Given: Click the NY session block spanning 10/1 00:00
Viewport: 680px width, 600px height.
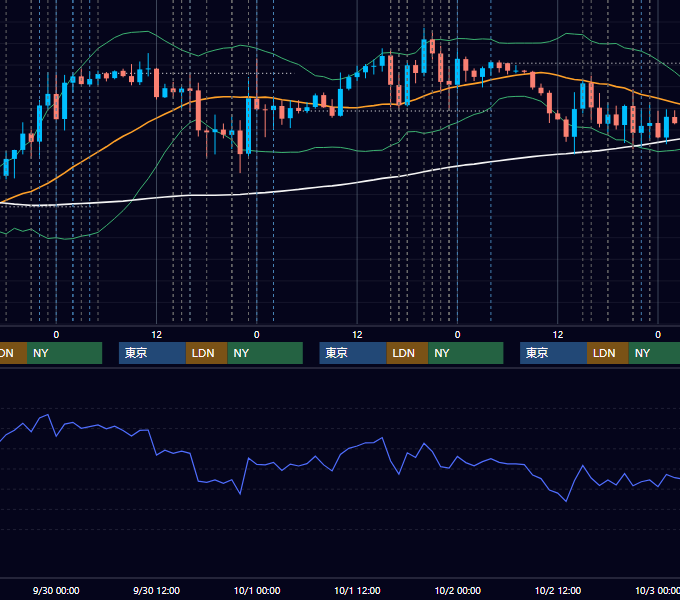Looking at the screenshot, I should click(265, 353).
